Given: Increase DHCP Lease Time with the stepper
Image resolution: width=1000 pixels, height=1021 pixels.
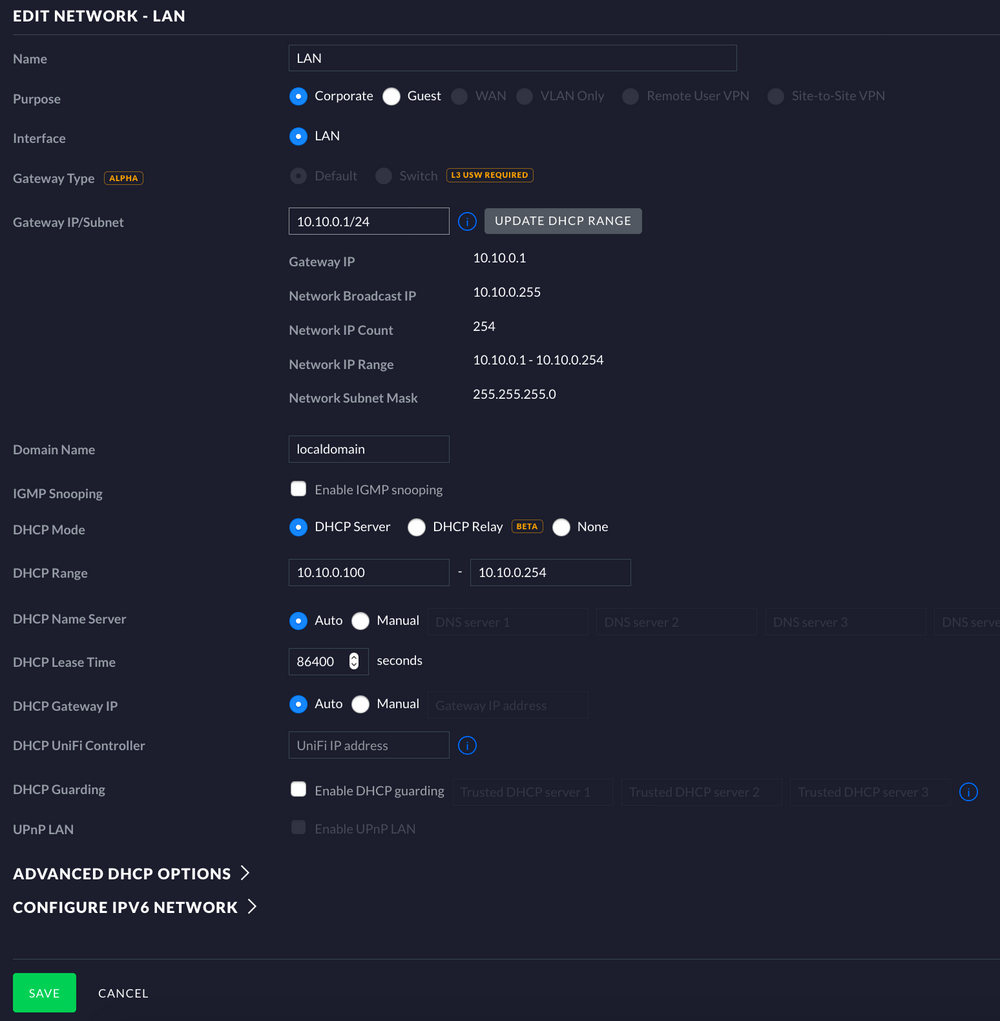Looking at the screenshot, I should coord(354,656).
